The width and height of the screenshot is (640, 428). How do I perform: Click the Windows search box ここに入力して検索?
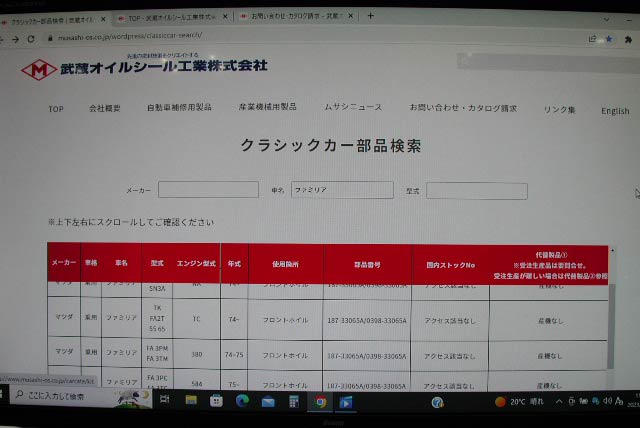tap(81, 396)
